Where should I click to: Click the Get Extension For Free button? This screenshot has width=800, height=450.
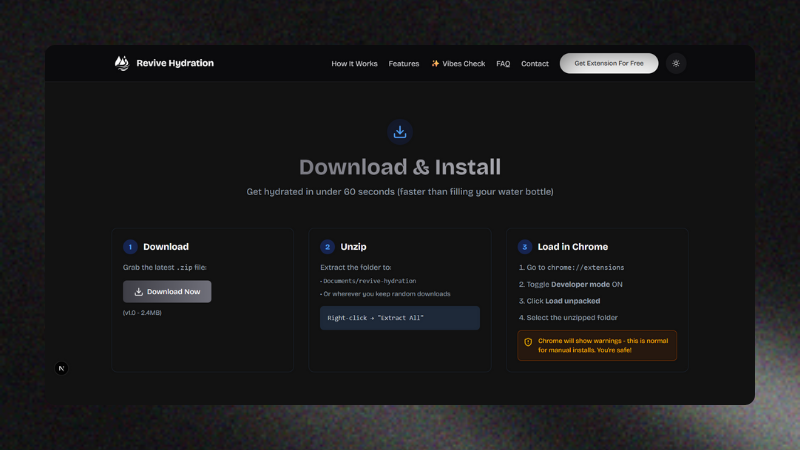click(x=609, y=63)
